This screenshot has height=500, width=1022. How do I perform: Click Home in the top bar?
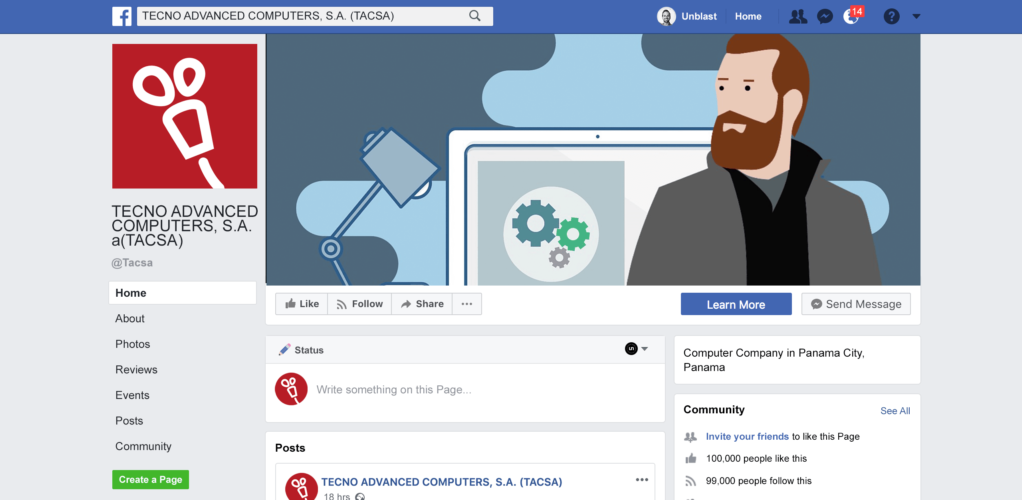748,16
